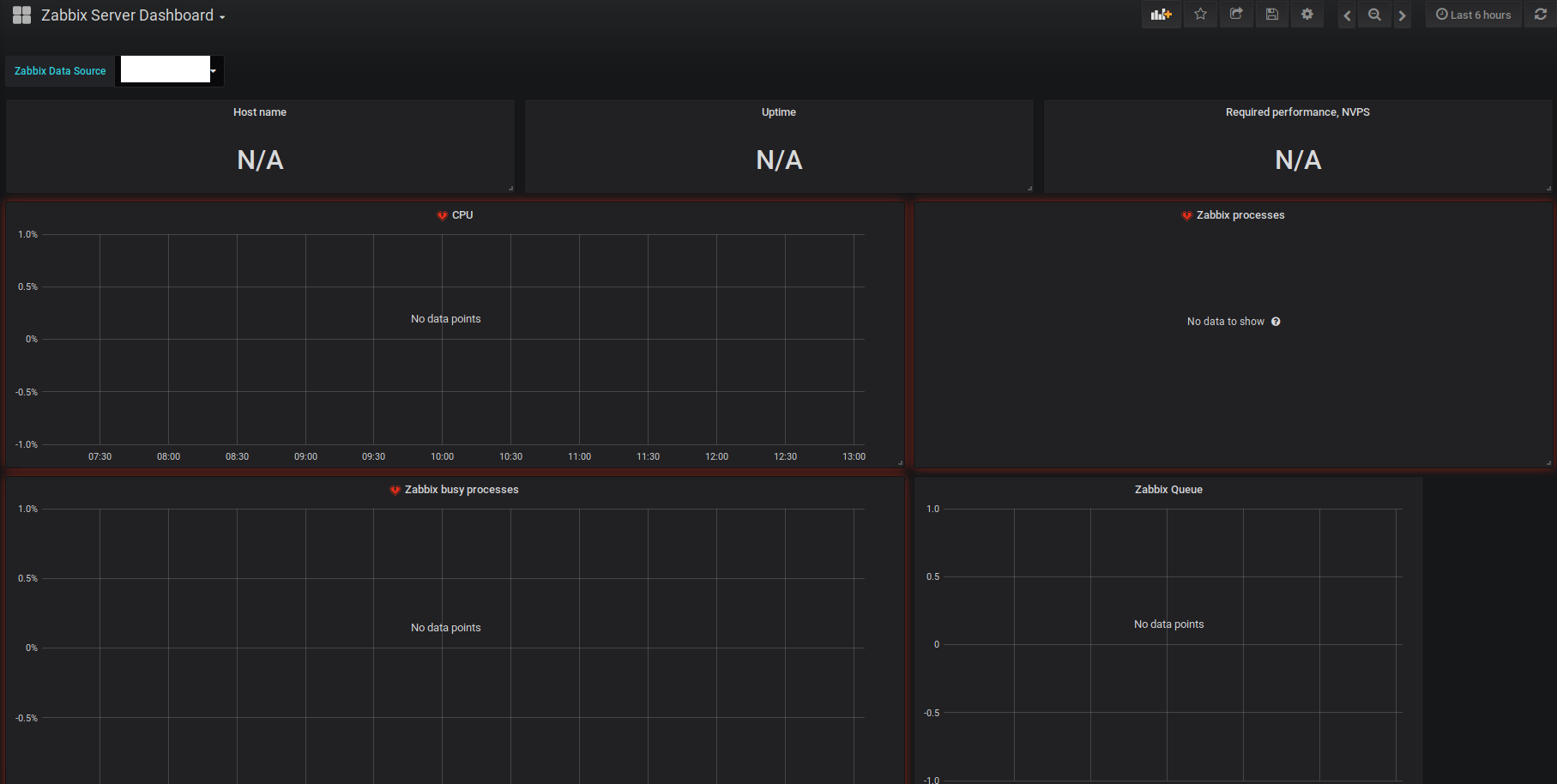Open the CPU panel title menu
The image size is (1557, 784).
462,215
